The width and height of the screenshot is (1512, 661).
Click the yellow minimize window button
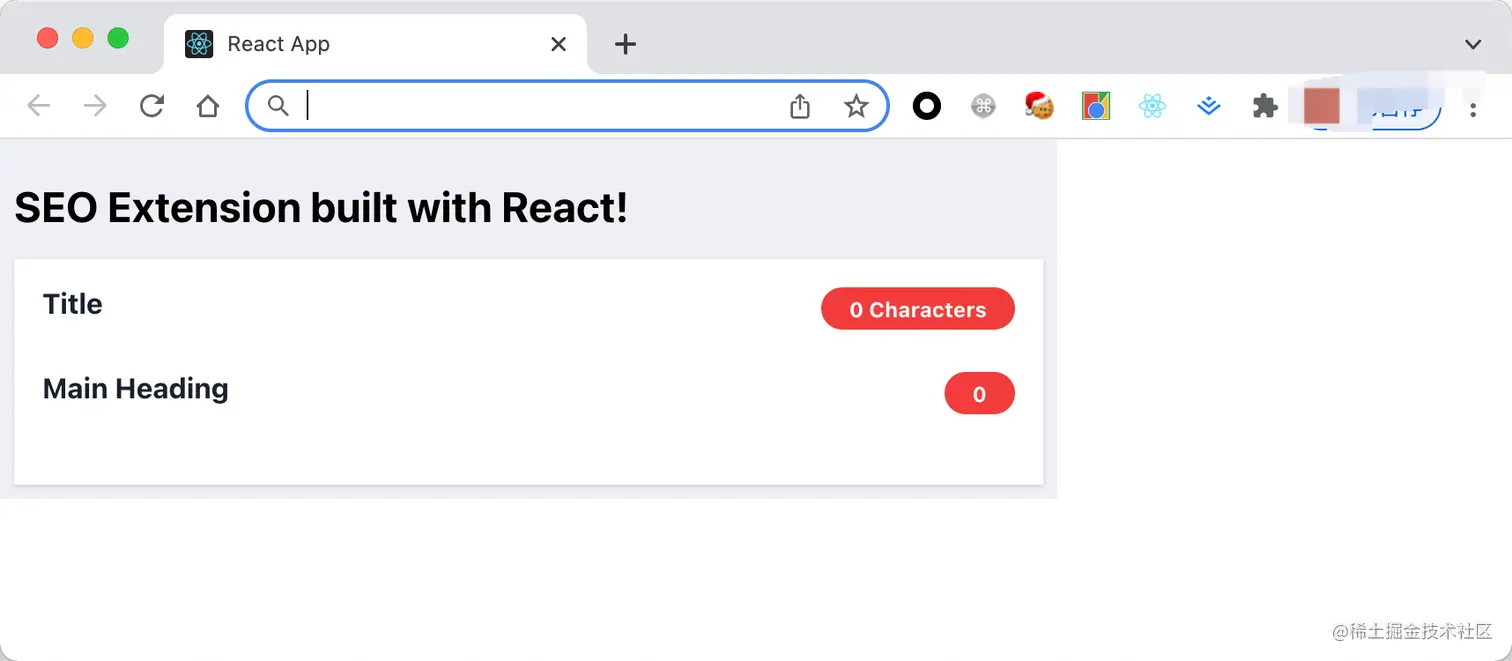[x=83, y=38]
